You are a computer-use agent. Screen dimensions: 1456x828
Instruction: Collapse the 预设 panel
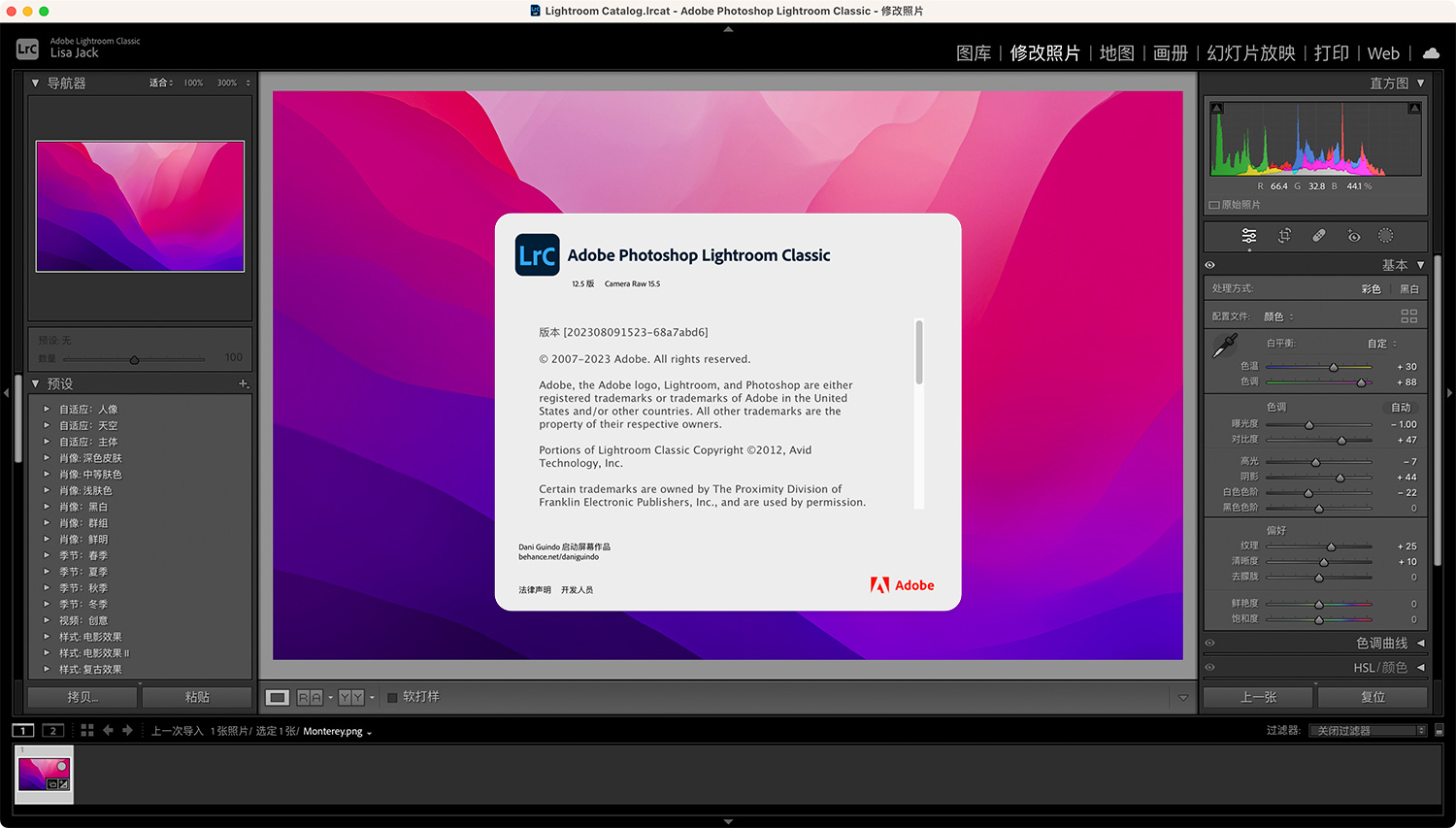(x=36, y=383)
